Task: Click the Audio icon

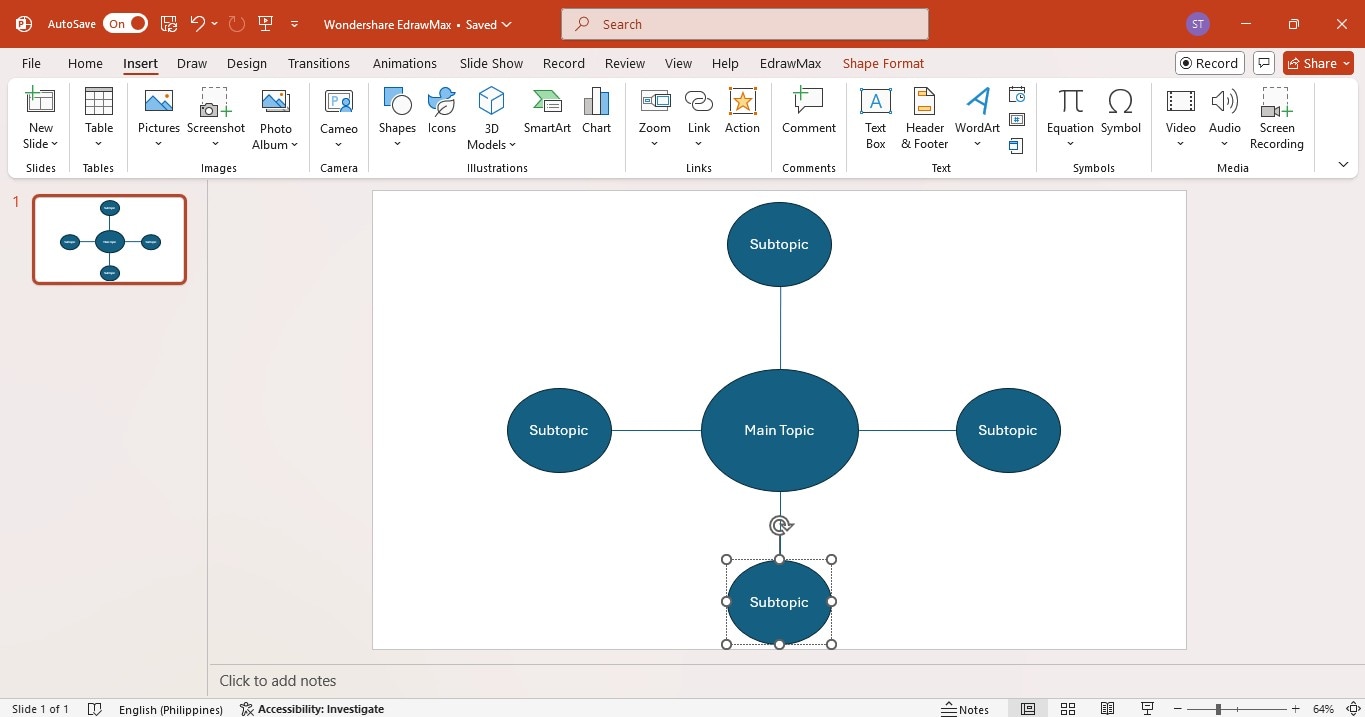Action: tap(1225, 101)
